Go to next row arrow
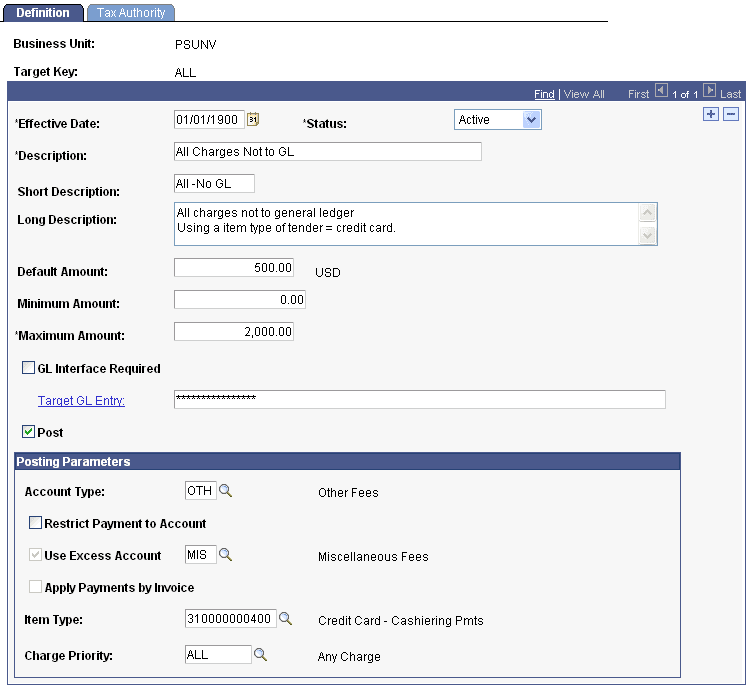751x689 pixels. tap(709, 90)
